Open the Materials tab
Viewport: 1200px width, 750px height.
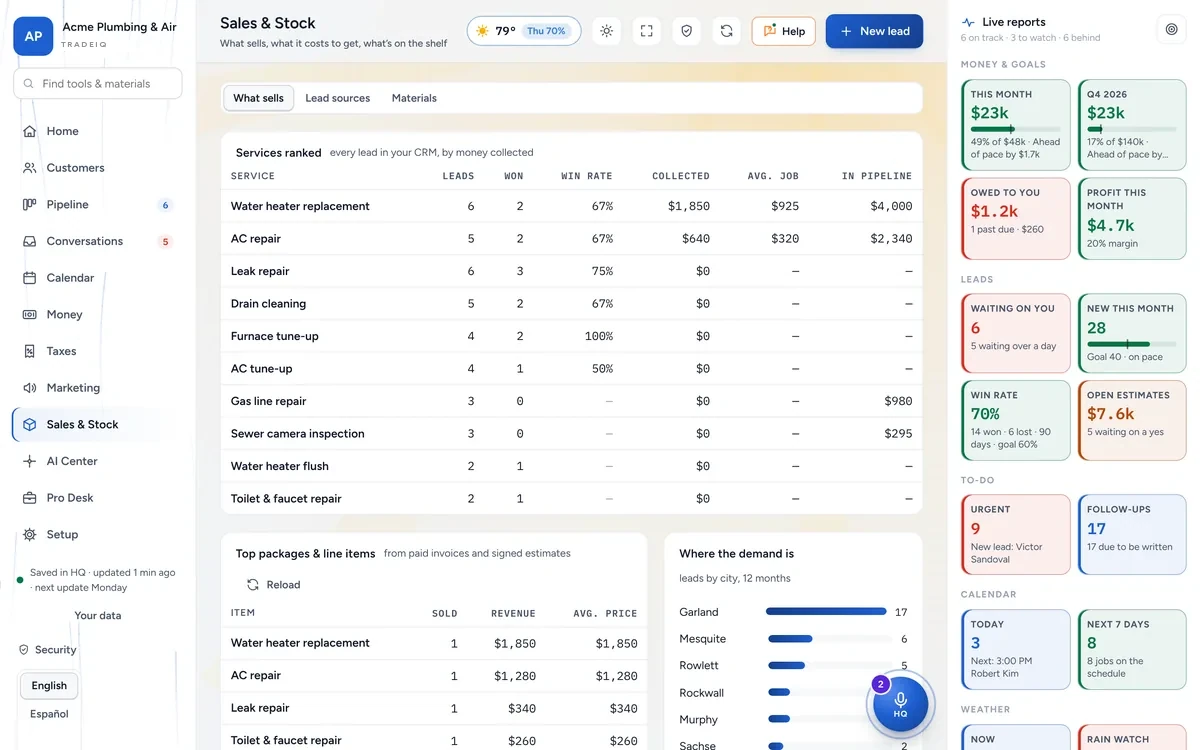(x=414, y=98)
